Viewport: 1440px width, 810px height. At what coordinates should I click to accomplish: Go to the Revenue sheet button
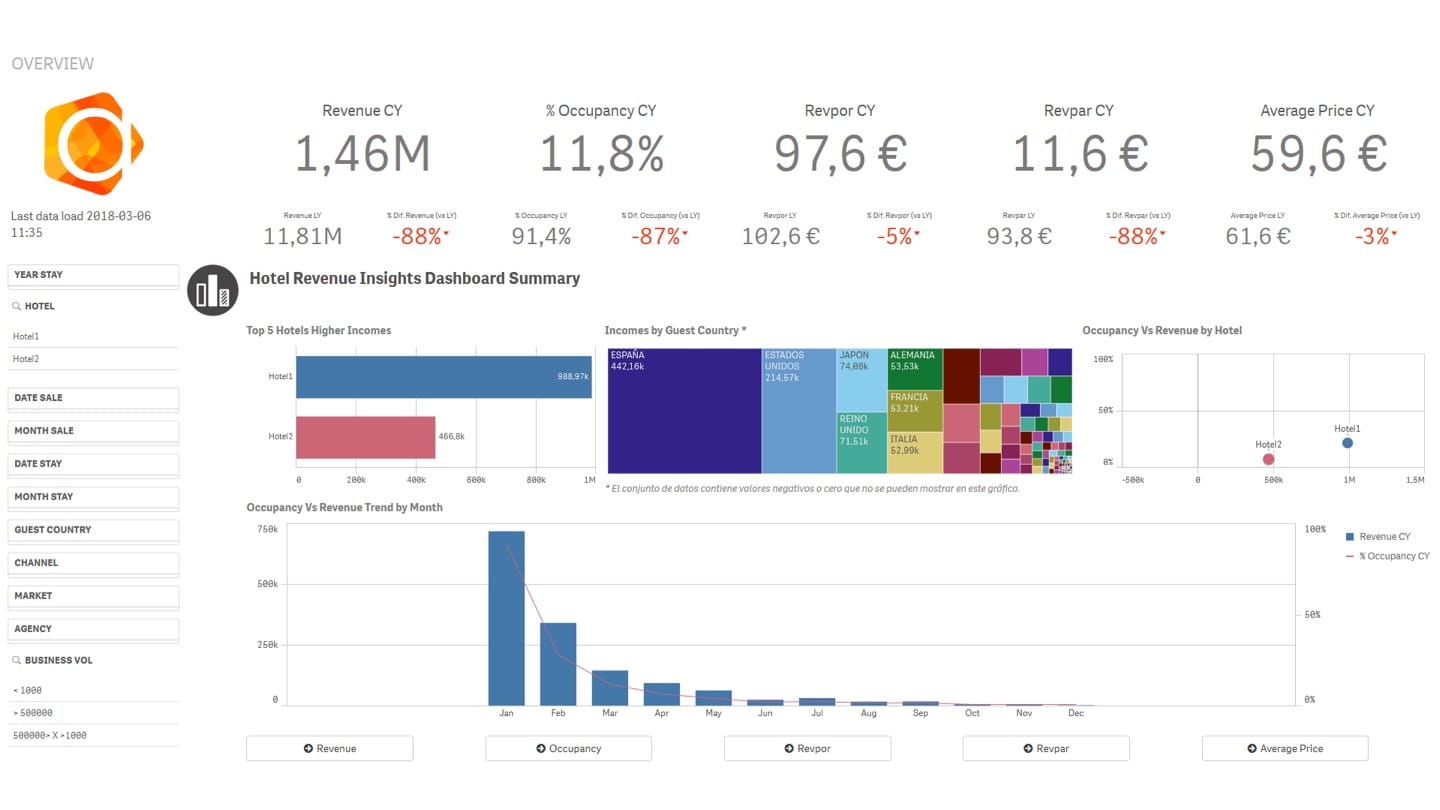[329, 748]
